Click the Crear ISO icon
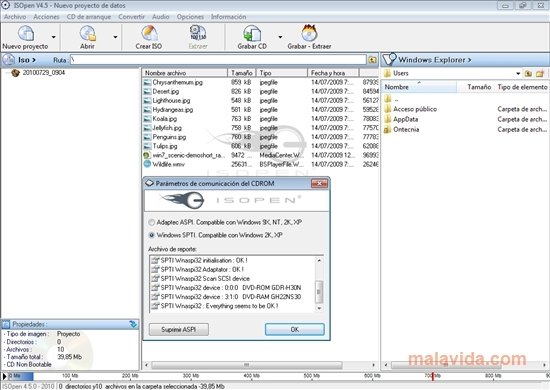550x390 pixels. click(x=149, y=33)
